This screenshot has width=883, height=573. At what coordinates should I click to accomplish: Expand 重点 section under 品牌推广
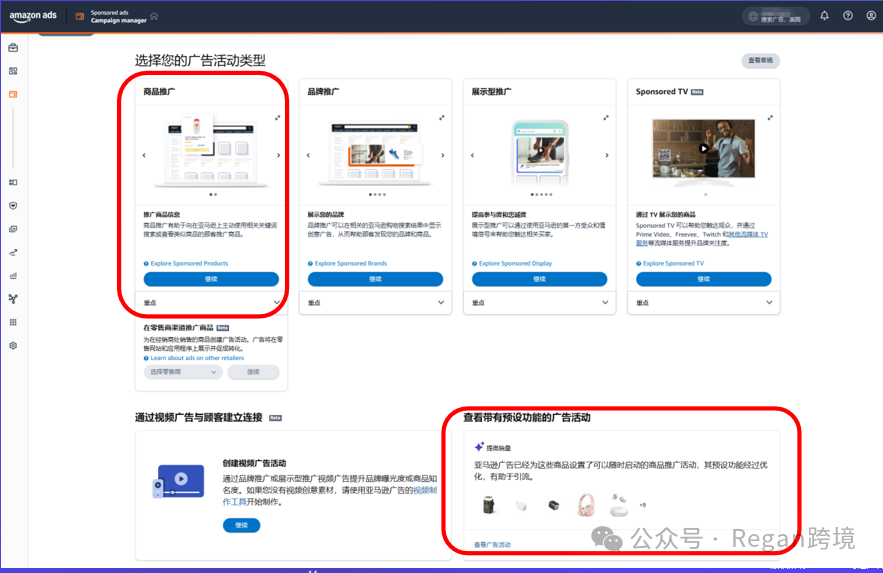(375, 303)
